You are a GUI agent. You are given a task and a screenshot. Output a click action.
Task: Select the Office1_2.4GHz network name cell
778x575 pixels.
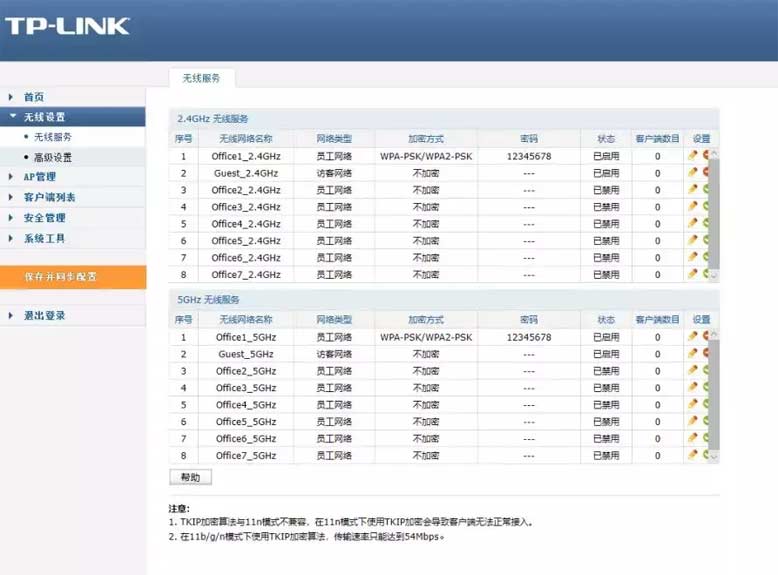click(246, 156)
